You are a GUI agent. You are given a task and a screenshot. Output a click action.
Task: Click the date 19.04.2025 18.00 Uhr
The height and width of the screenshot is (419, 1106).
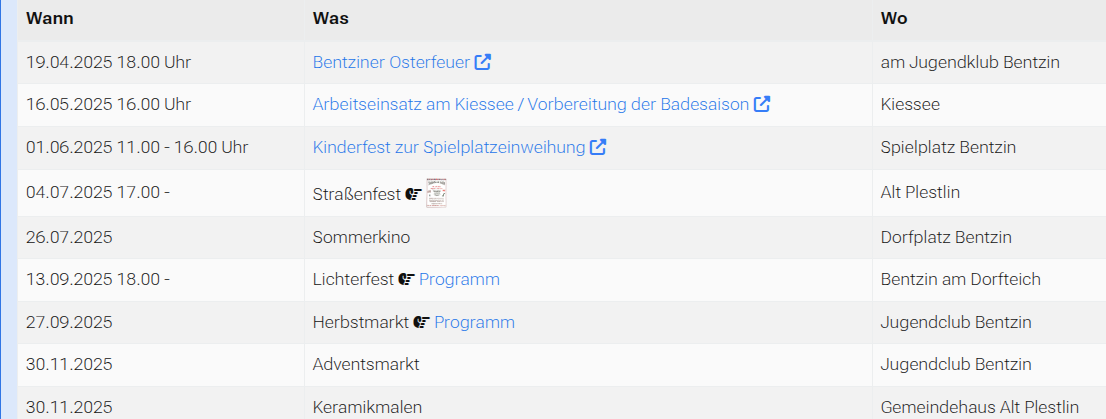tap(108, 62)
